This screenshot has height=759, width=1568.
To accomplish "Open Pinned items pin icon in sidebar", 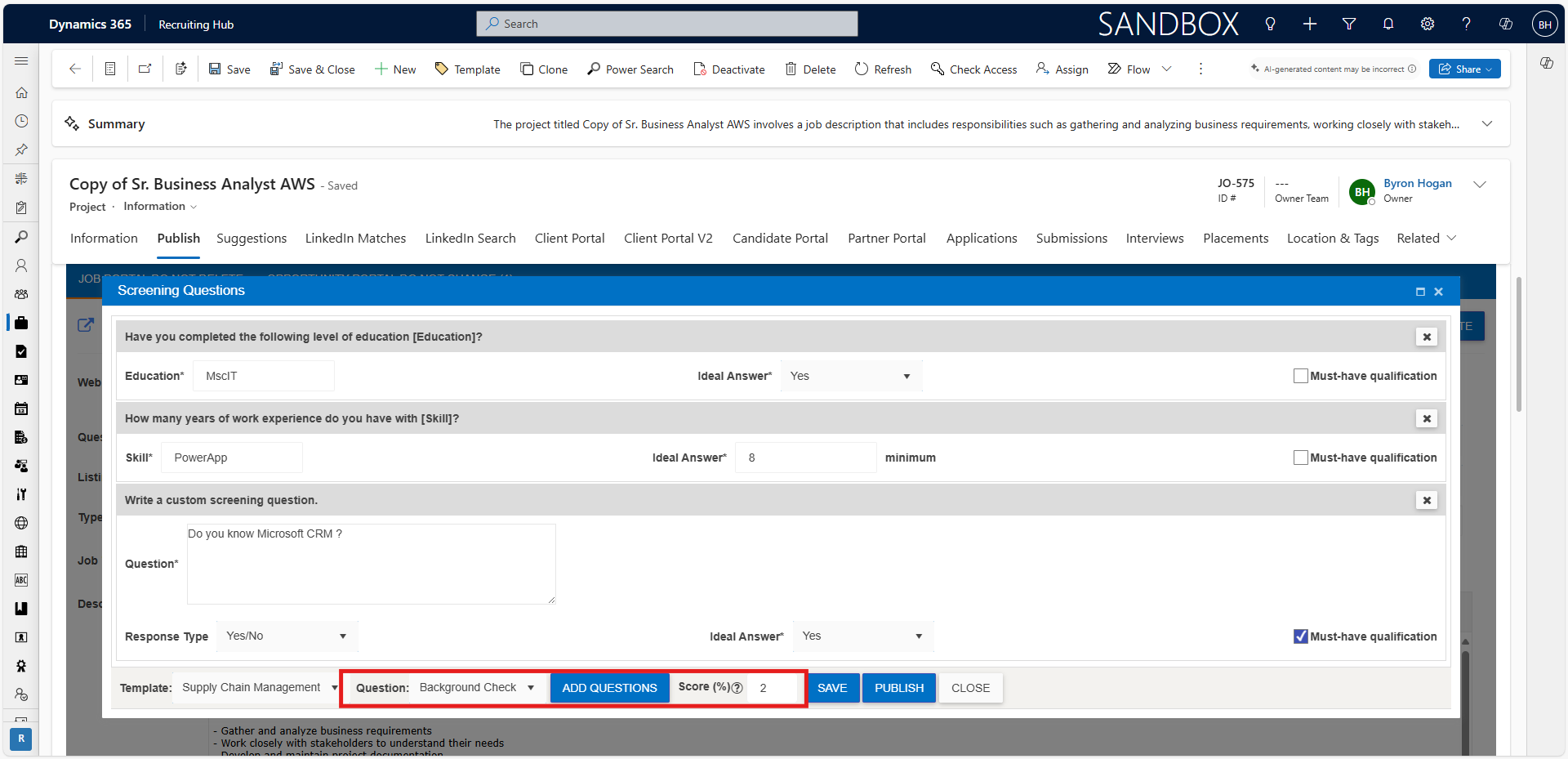I will 21,150.
